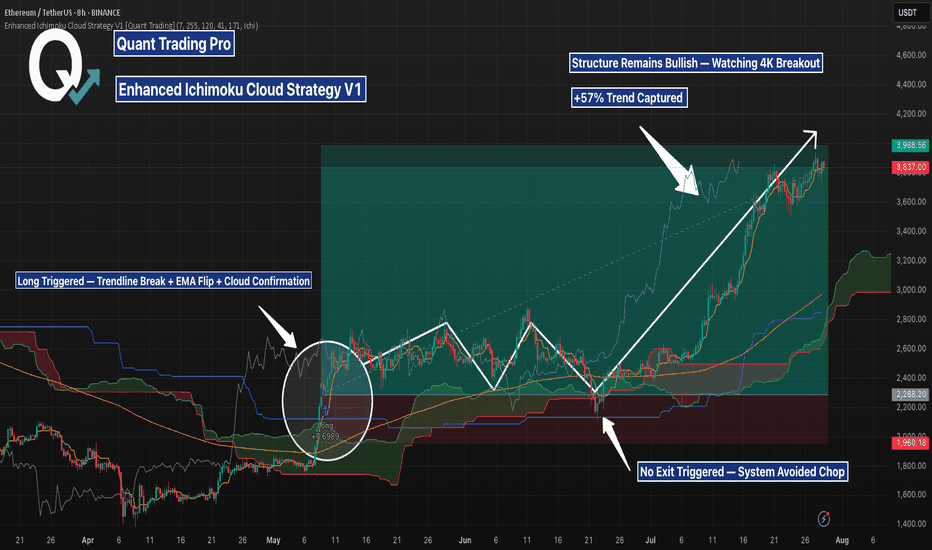932x550 pixels.
Task: Select the '+57% Trend Captured' annotation
Action: (629, 98)
